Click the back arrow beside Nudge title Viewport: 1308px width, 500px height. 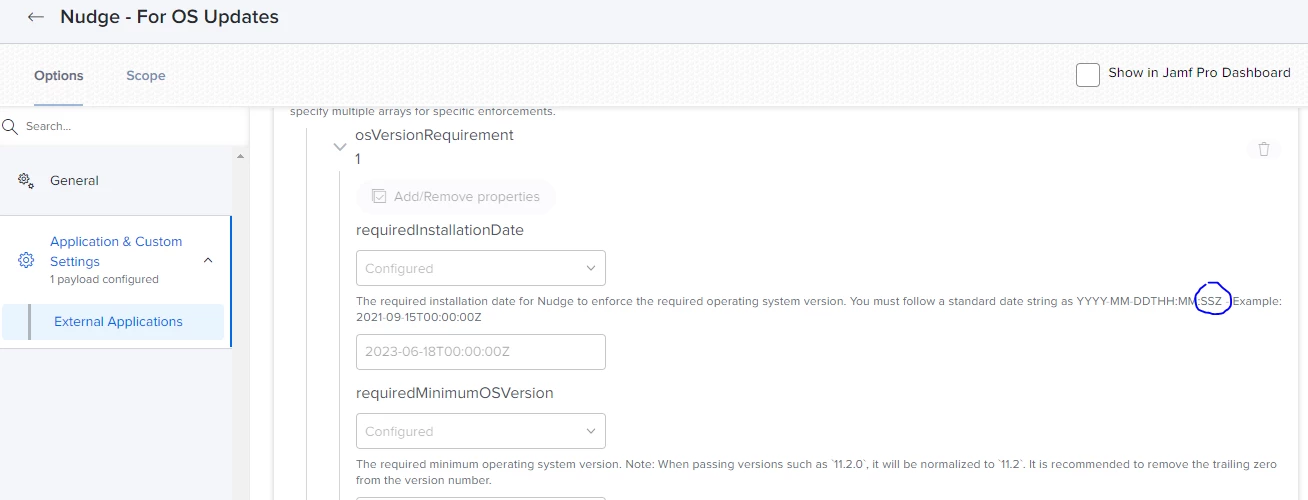click(36, 17)
